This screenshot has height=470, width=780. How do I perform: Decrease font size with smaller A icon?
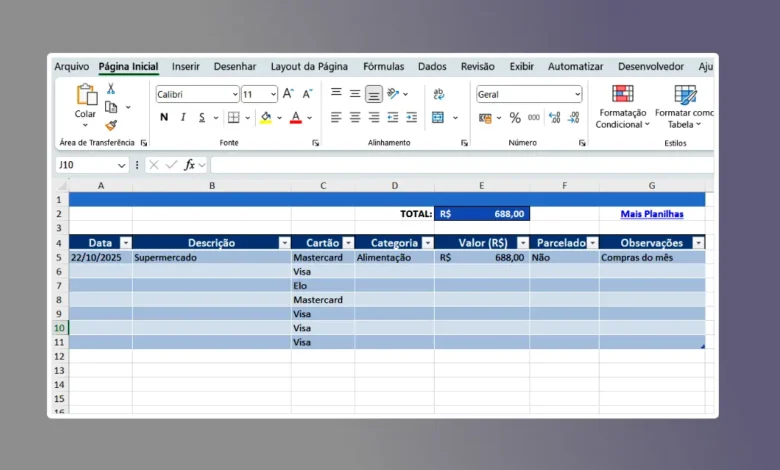[307, 94]
